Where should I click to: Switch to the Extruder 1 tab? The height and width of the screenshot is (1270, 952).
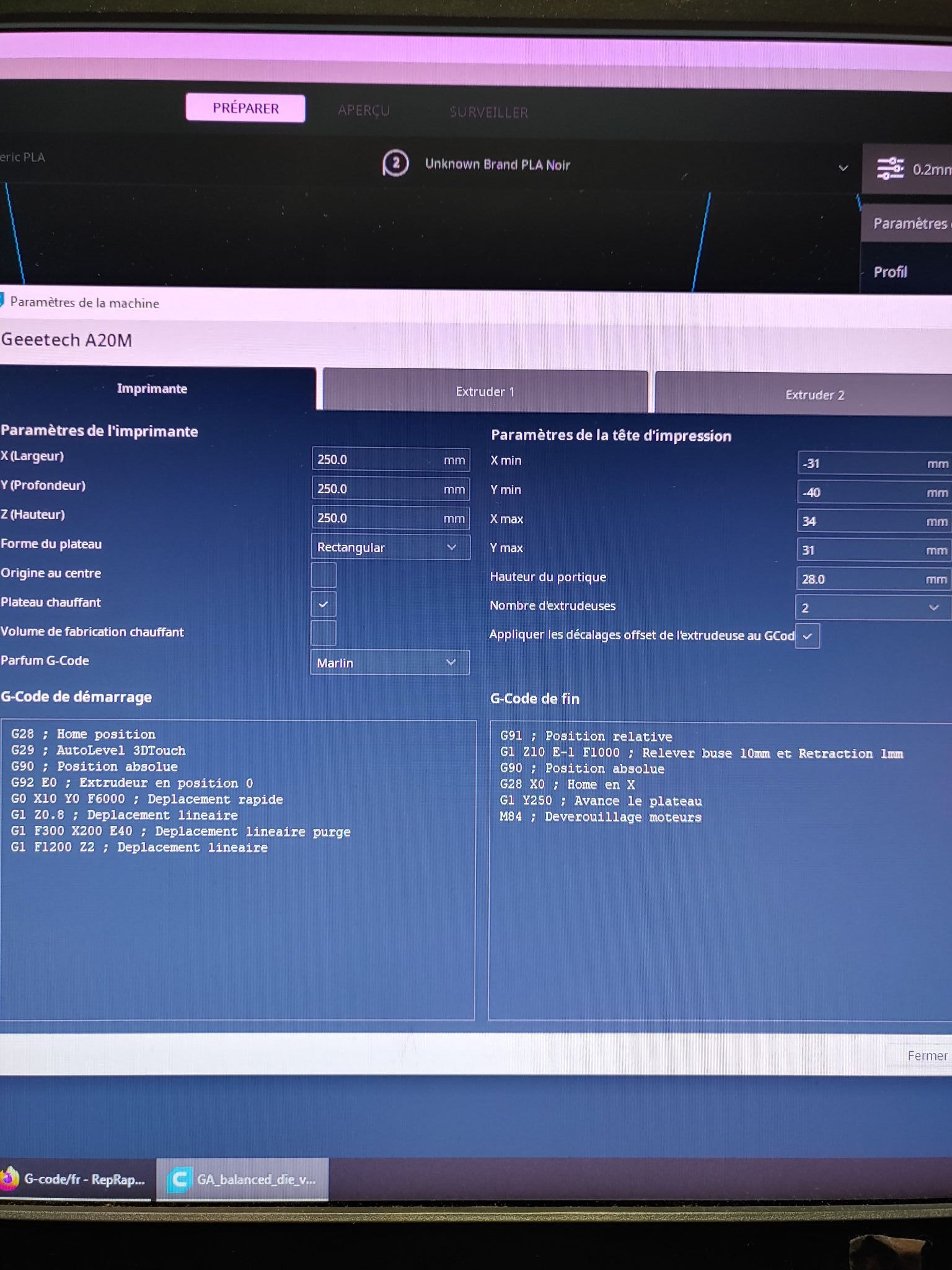click(x=485, y=391)
